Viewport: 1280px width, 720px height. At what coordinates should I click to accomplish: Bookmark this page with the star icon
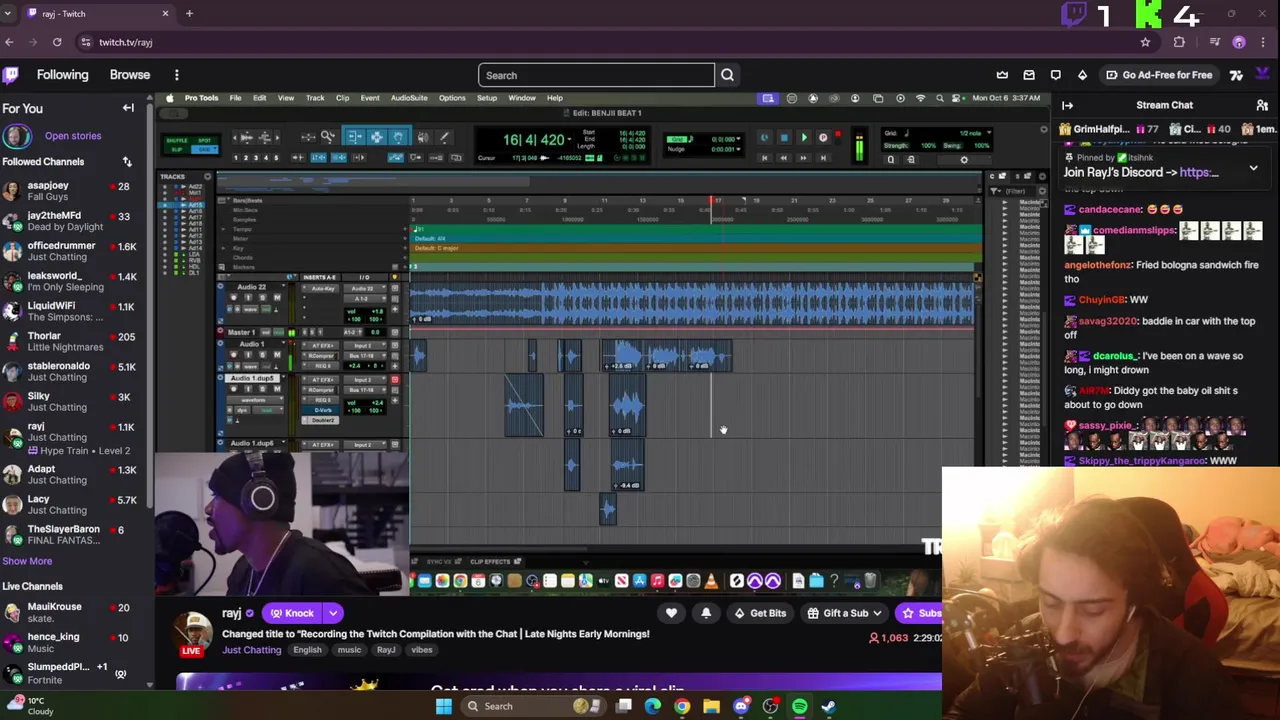(x=1145, y=42)
